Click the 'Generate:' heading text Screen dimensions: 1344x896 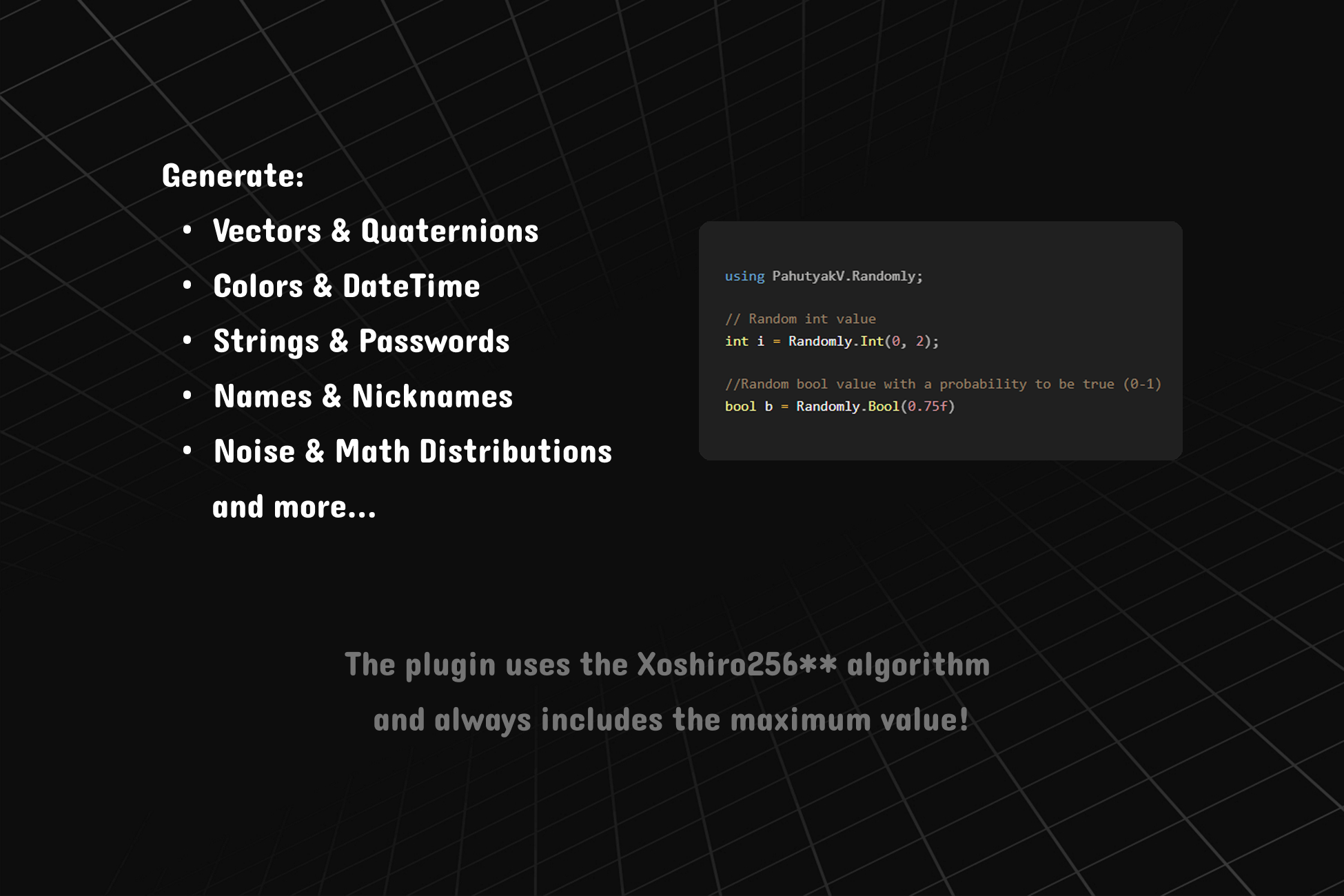pyautogui.click(x=232, y=176)
